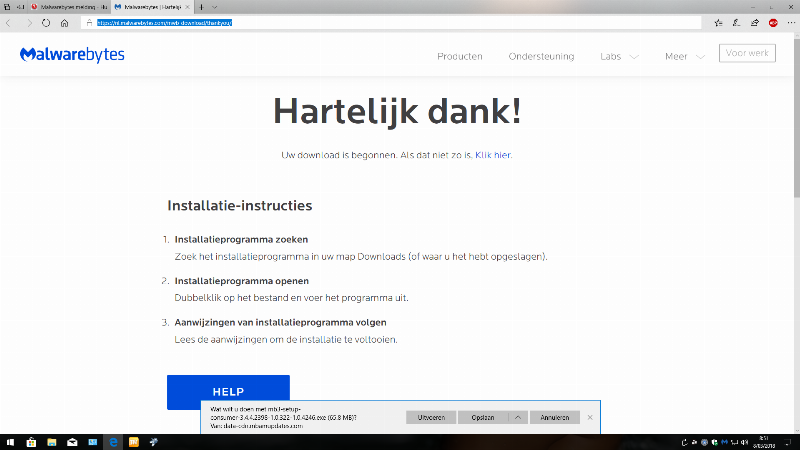Open the Ondersteuning menu item
Image resolution: width=800 pixels, height=450 pixels.
click(x=541, y=56)
